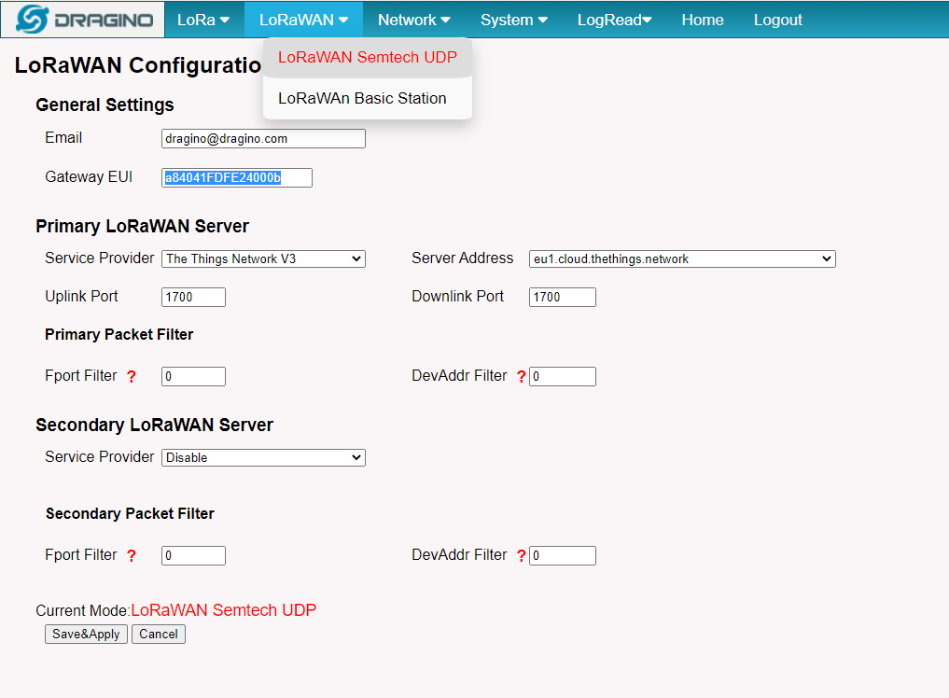Open the Primary Service Provider dropdown
Viewport: 949px width, 698px height.
(263, 259)
